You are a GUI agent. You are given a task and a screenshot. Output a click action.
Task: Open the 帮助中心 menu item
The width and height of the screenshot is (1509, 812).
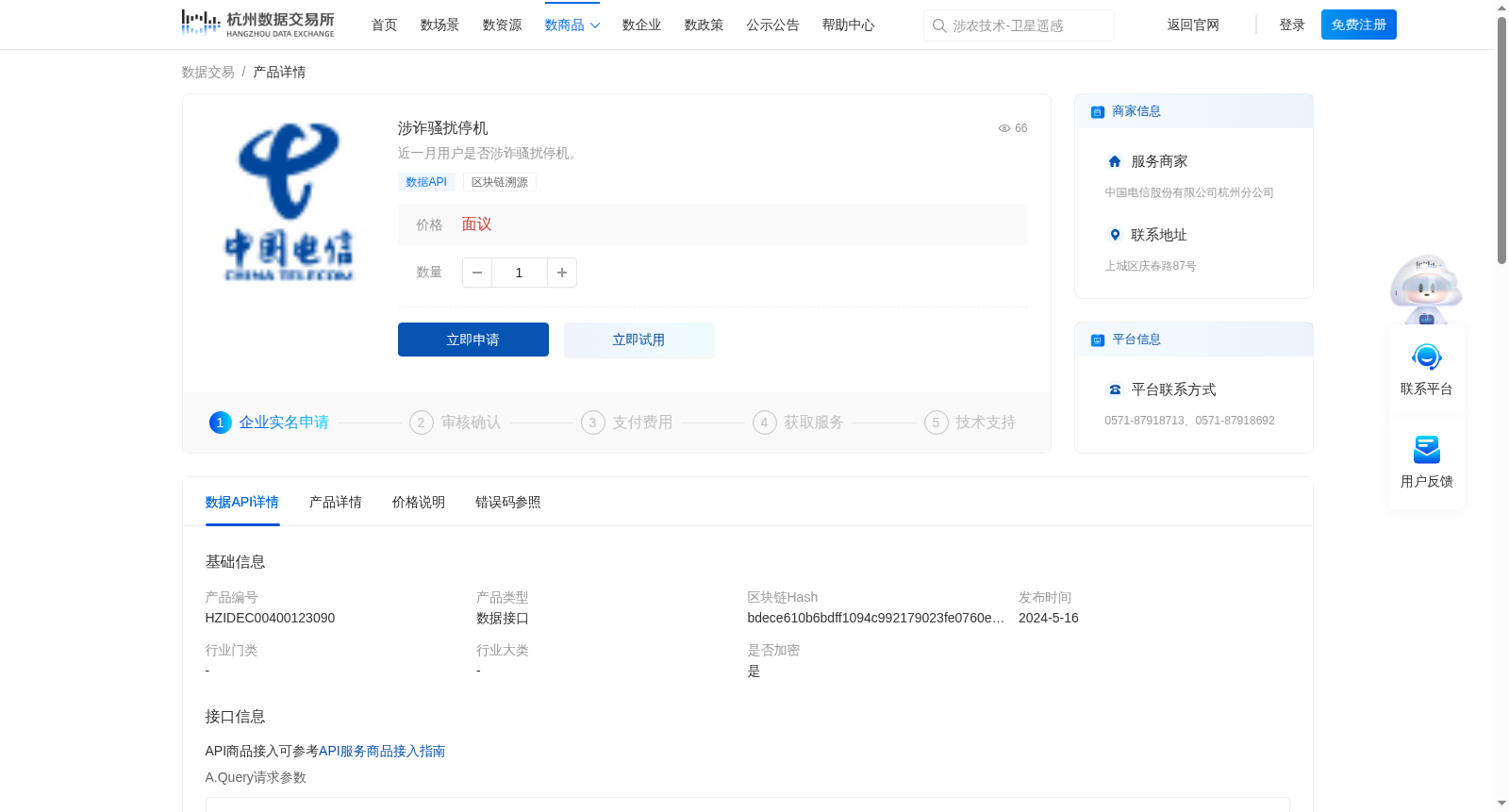(x=848, y=25)
